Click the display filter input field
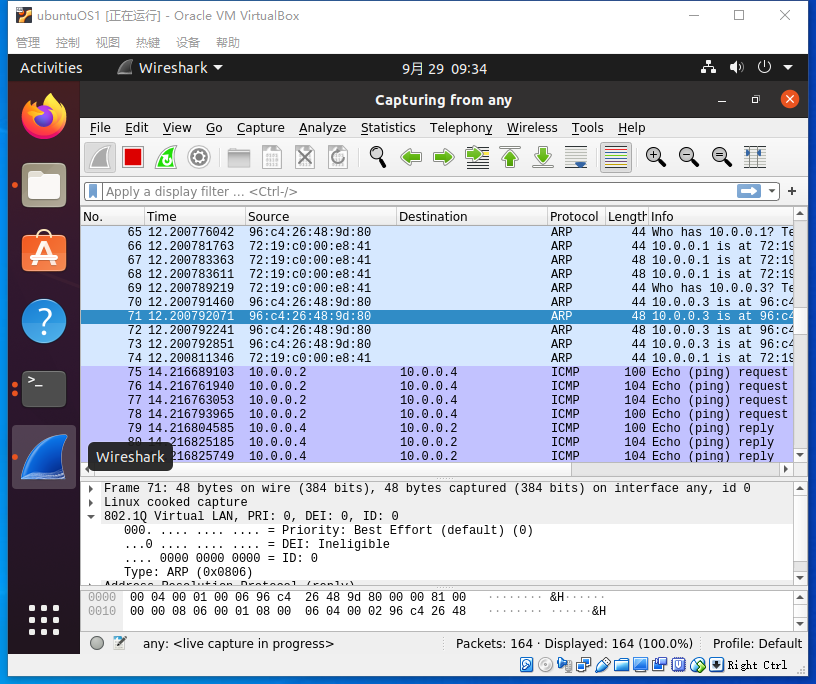Viewport: 816px width, 684px height. tap(419, 192)
